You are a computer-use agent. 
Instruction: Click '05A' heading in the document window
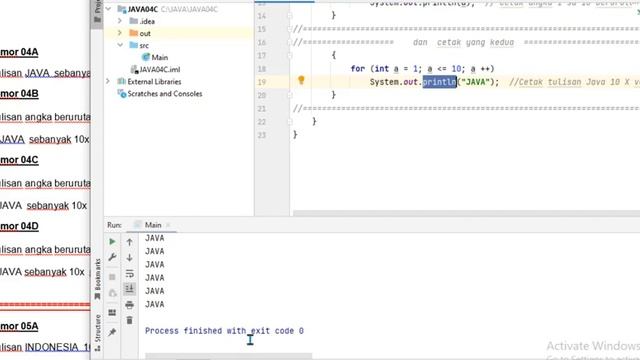pos(29,326)
